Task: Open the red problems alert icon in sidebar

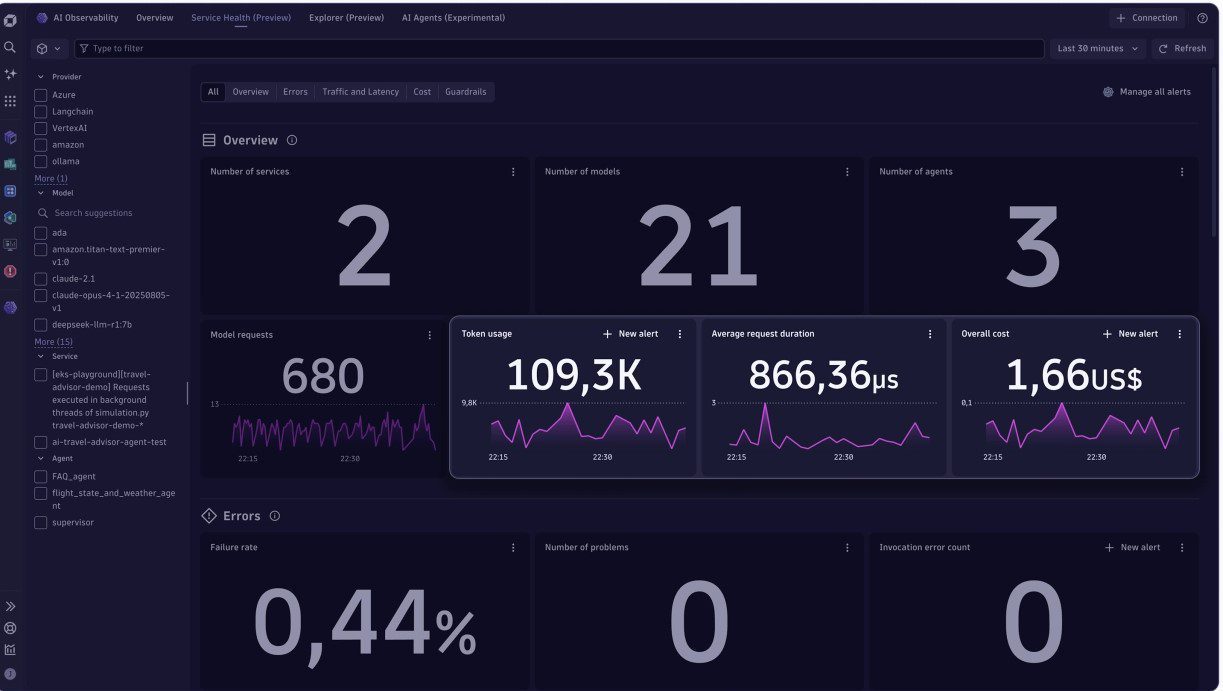Action: (x=10, y=271)
